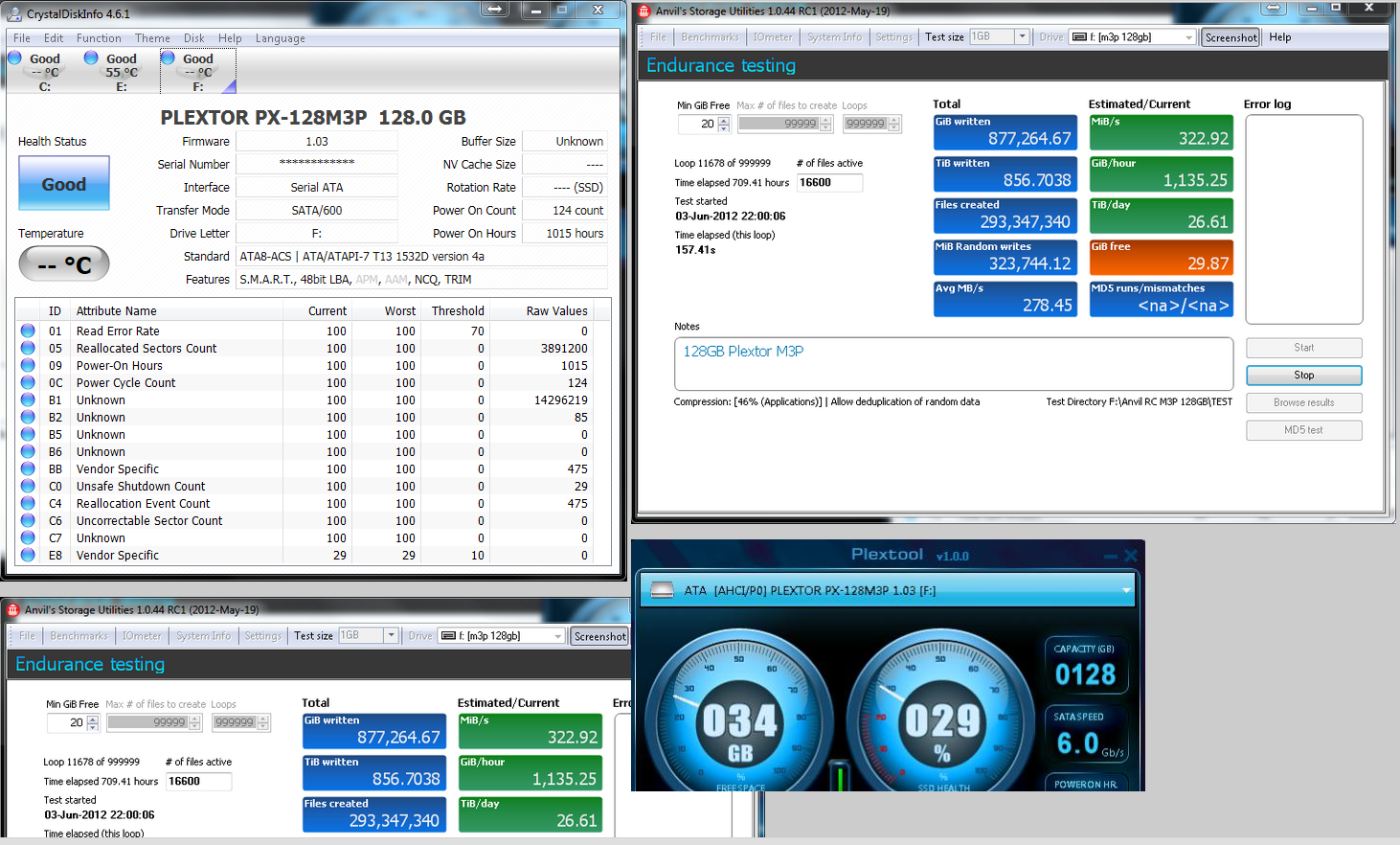Open the File menu in CrystalDiskInfo
Screen dimensions: 1400x845
pyautogui.click(x=22, y=38)
